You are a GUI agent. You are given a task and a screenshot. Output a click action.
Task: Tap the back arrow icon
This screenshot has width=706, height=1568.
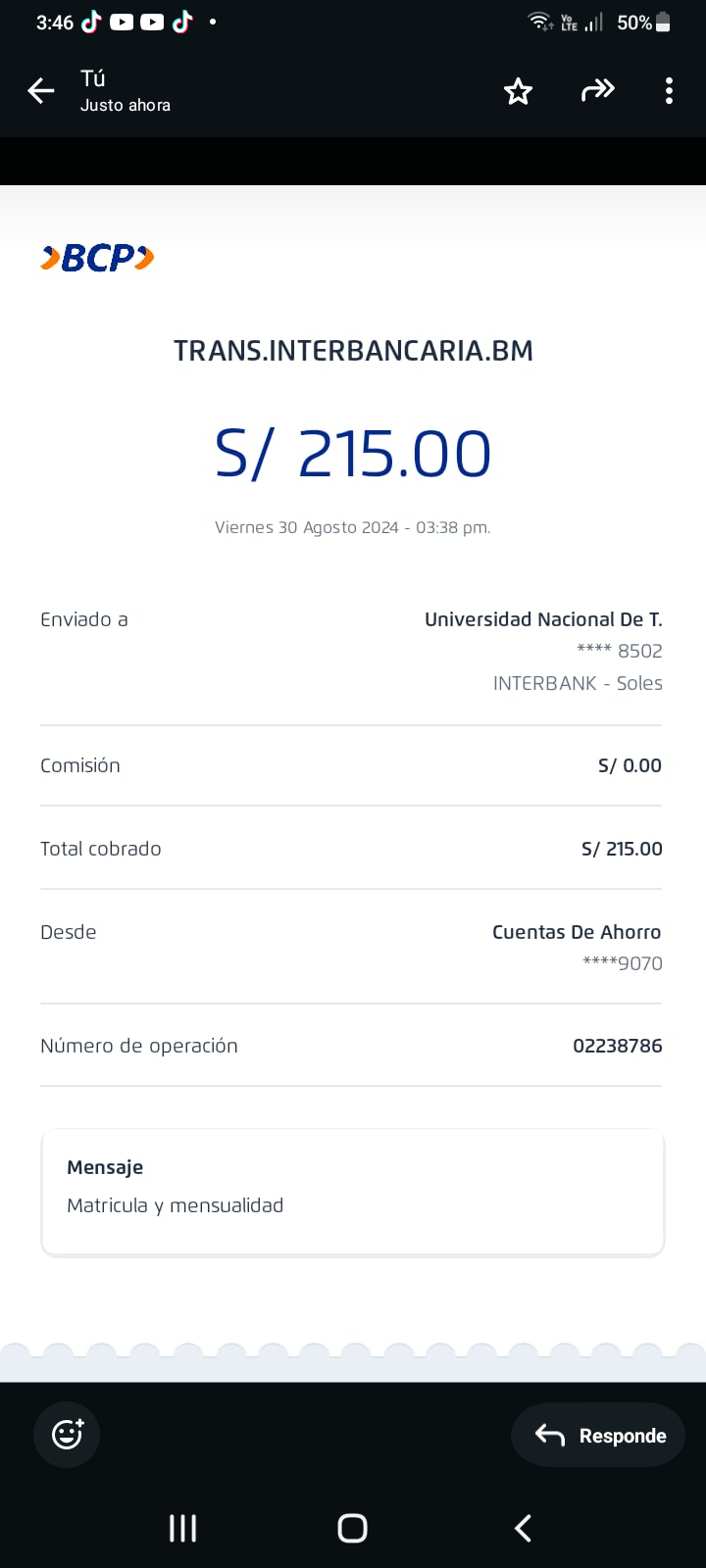[41, 91]
